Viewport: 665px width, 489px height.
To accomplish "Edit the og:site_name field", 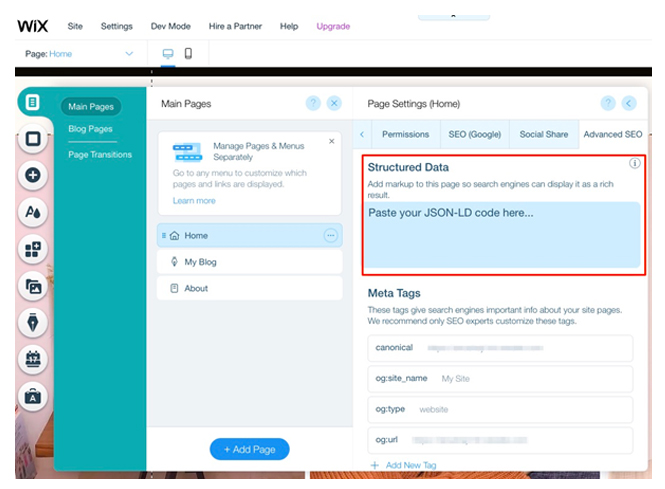I will pos(500,379).
